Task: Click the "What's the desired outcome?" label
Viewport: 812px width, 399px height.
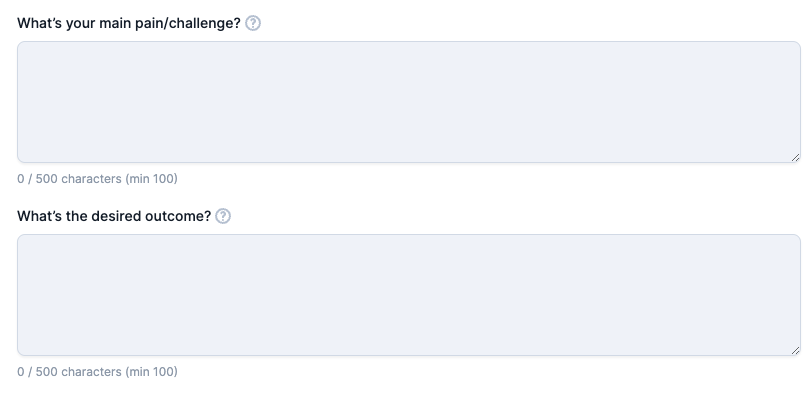Action: pyautogui.click(x=114, y=216)
